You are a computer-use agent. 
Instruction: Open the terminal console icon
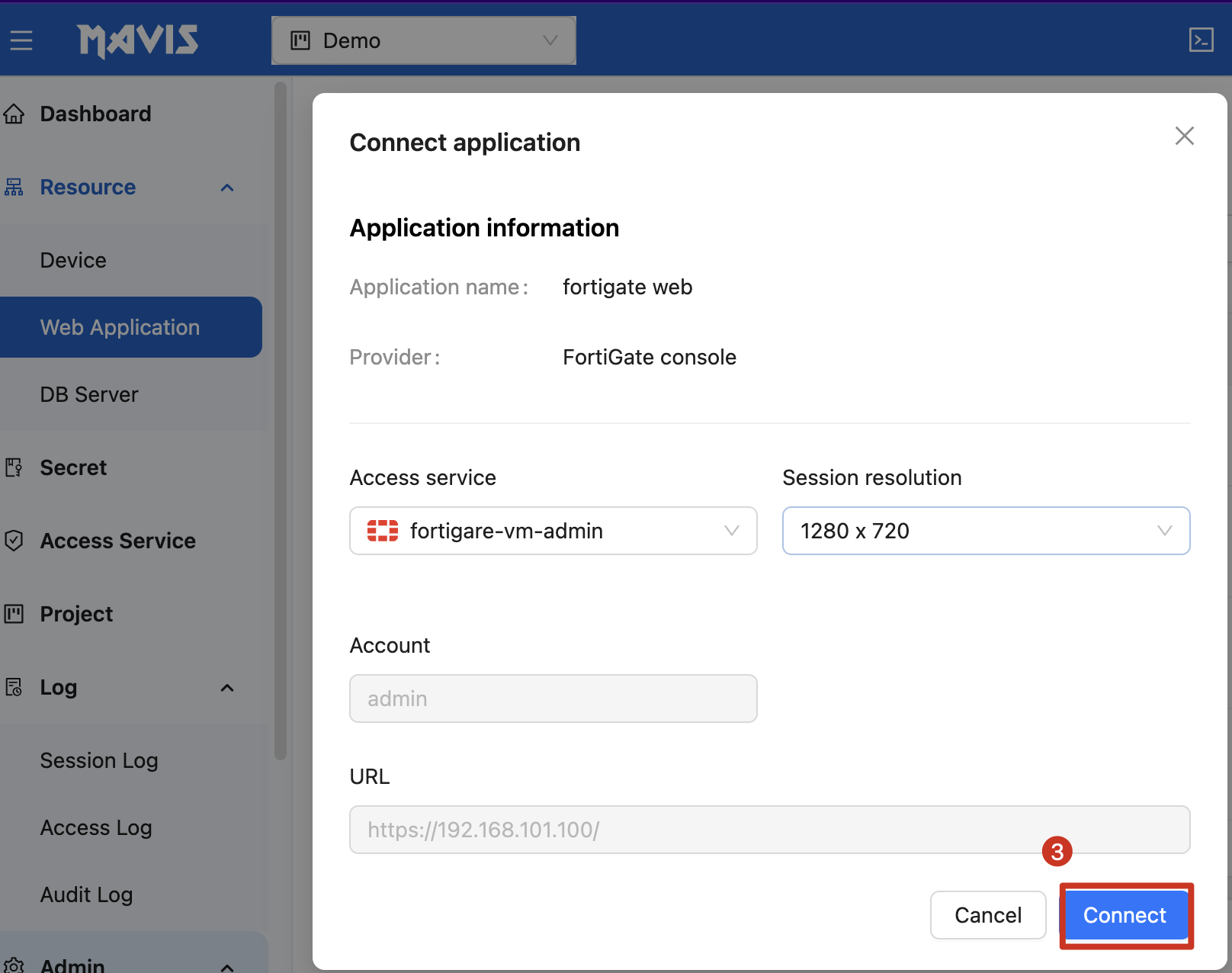(x=1201, y=40)
